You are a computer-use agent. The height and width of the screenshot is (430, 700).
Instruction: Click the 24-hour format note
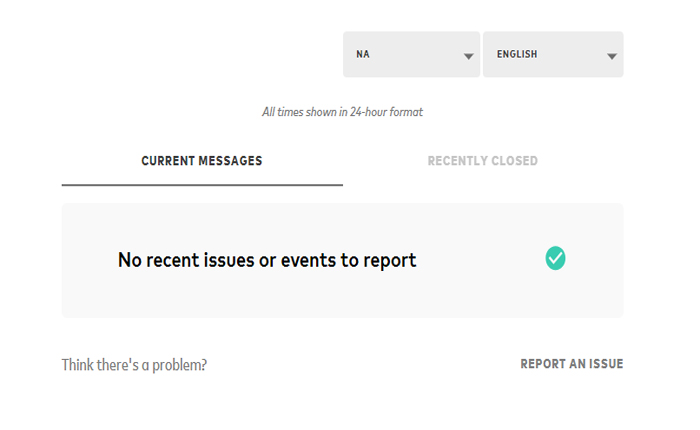coord(342,112)
